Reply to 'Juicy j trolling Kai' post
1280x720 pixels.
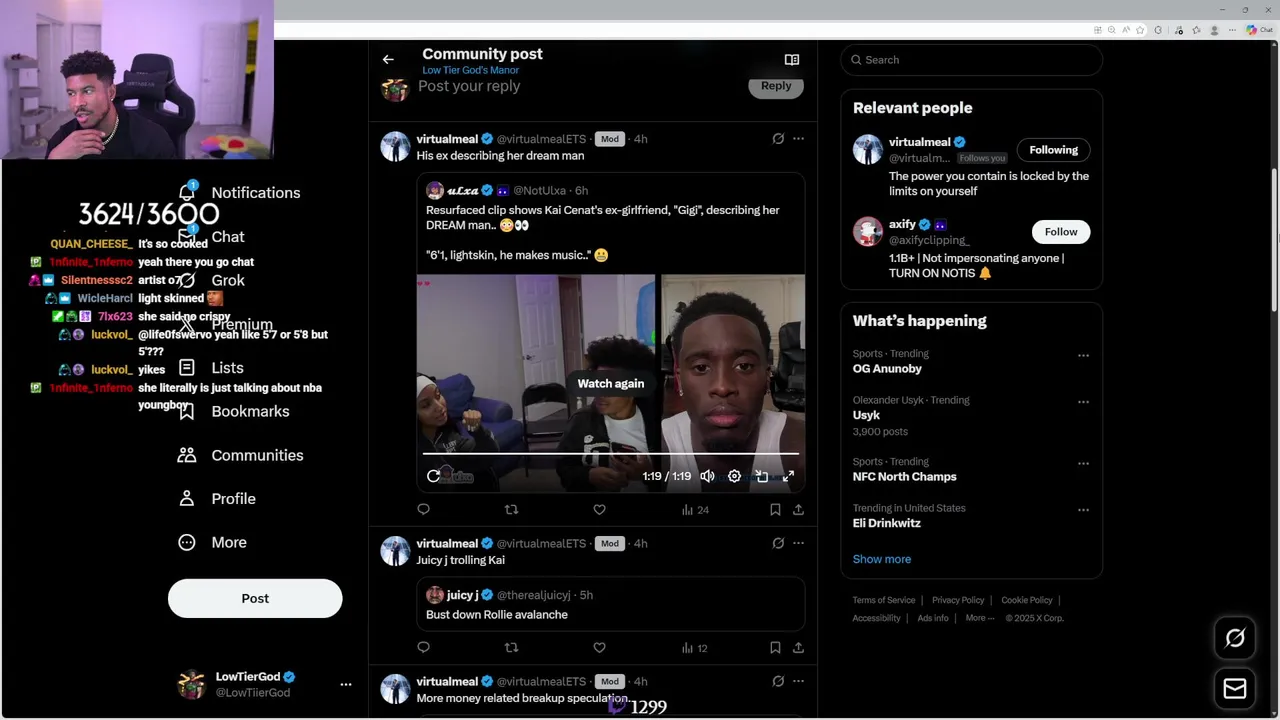coord(424,648)
